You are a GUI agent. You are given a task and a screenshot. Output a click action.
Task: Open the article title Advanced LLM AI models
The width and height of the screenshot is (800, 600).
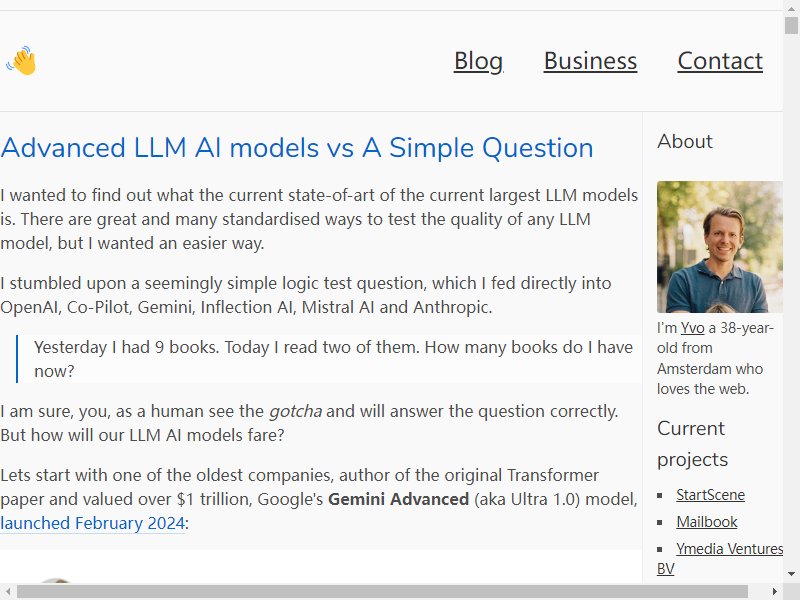tap(296, 148)
